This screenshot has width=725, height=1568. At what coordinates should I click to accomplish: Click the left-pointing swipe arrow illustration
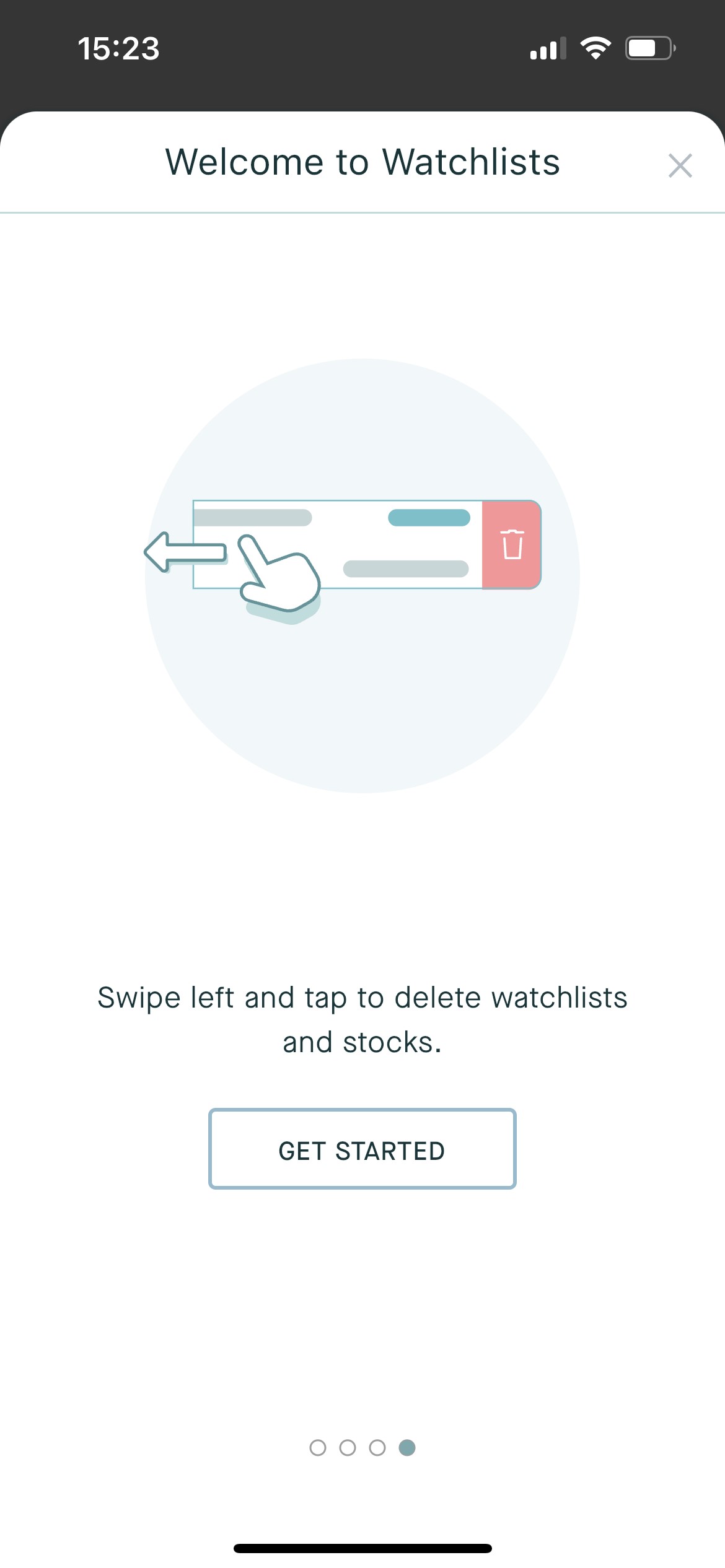point(186,551)
